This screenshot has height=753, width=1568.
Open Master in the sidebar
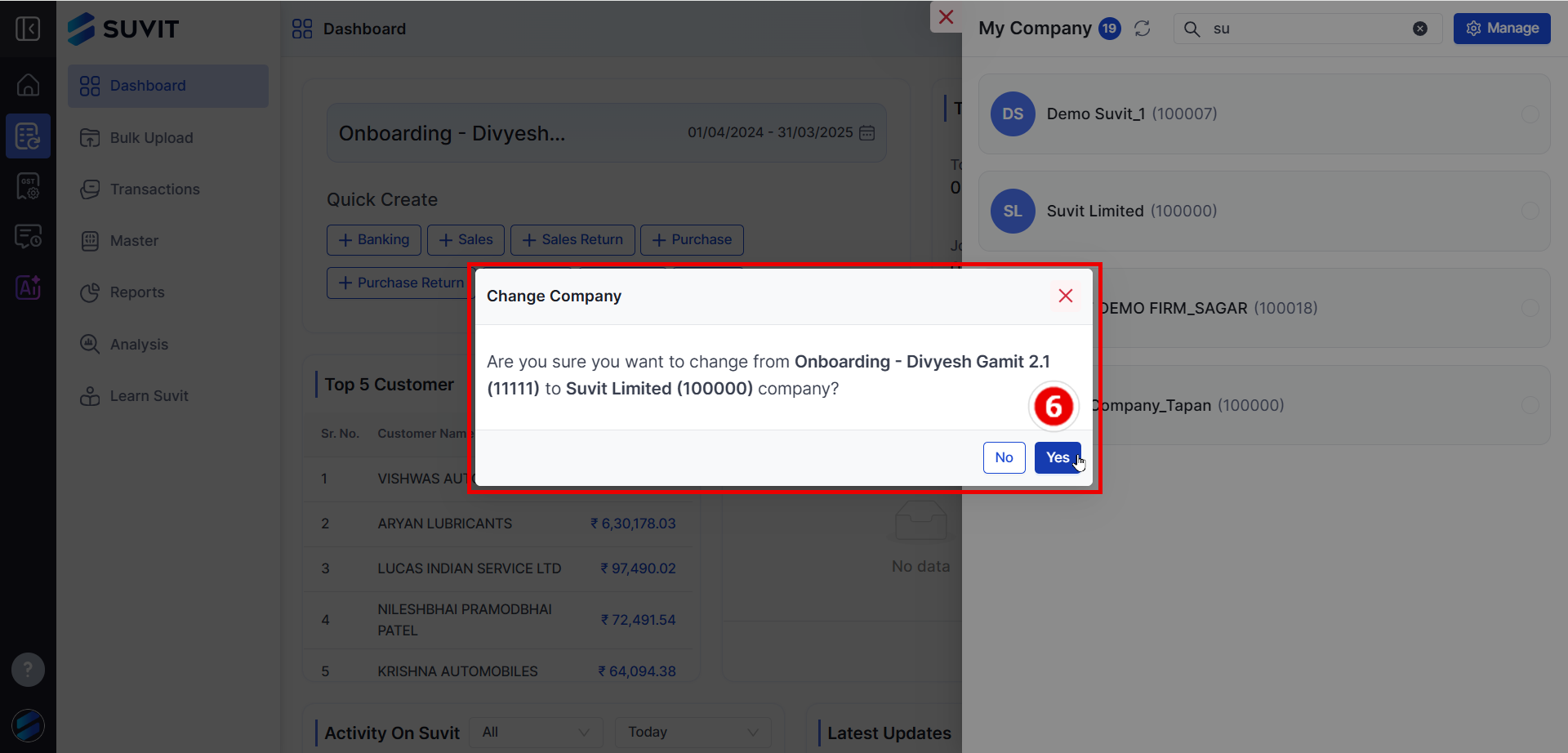tap(168, 241)
